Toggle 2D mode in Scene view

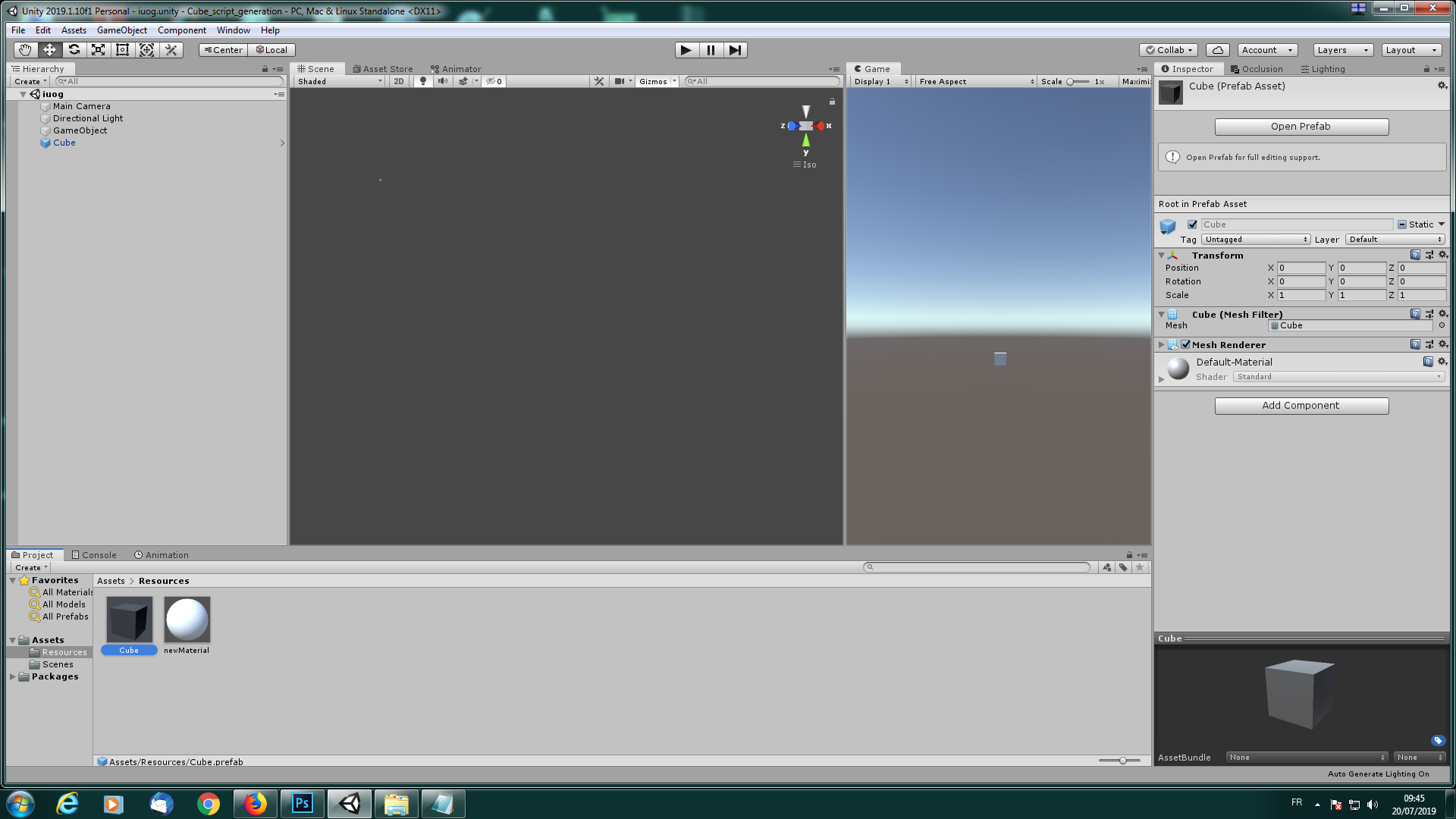click(399, 81)
